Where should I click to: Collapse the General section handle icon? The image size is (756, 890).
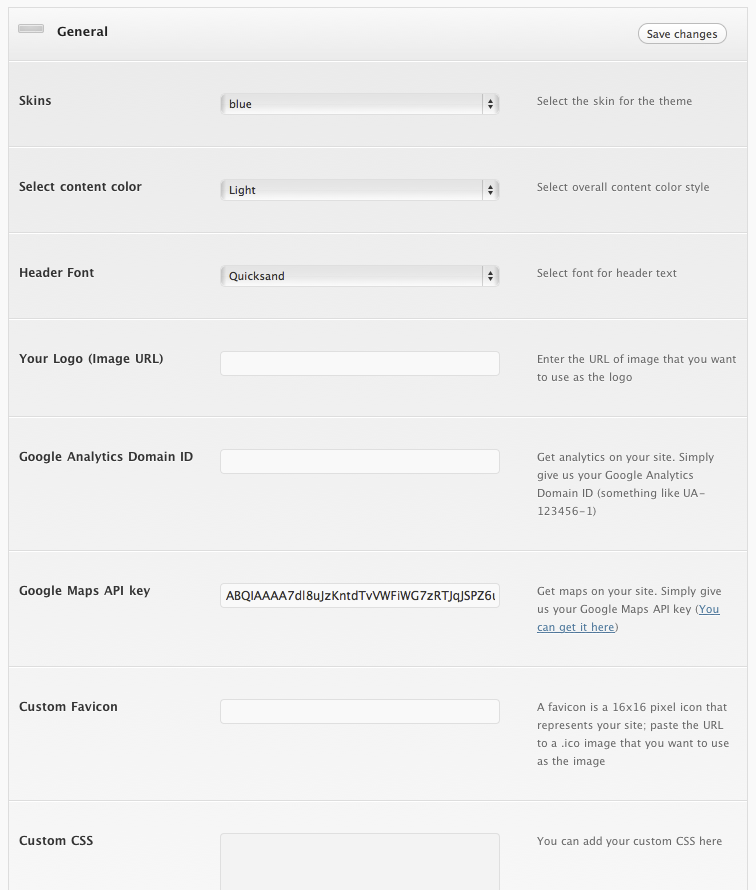[x=31, y=29]
